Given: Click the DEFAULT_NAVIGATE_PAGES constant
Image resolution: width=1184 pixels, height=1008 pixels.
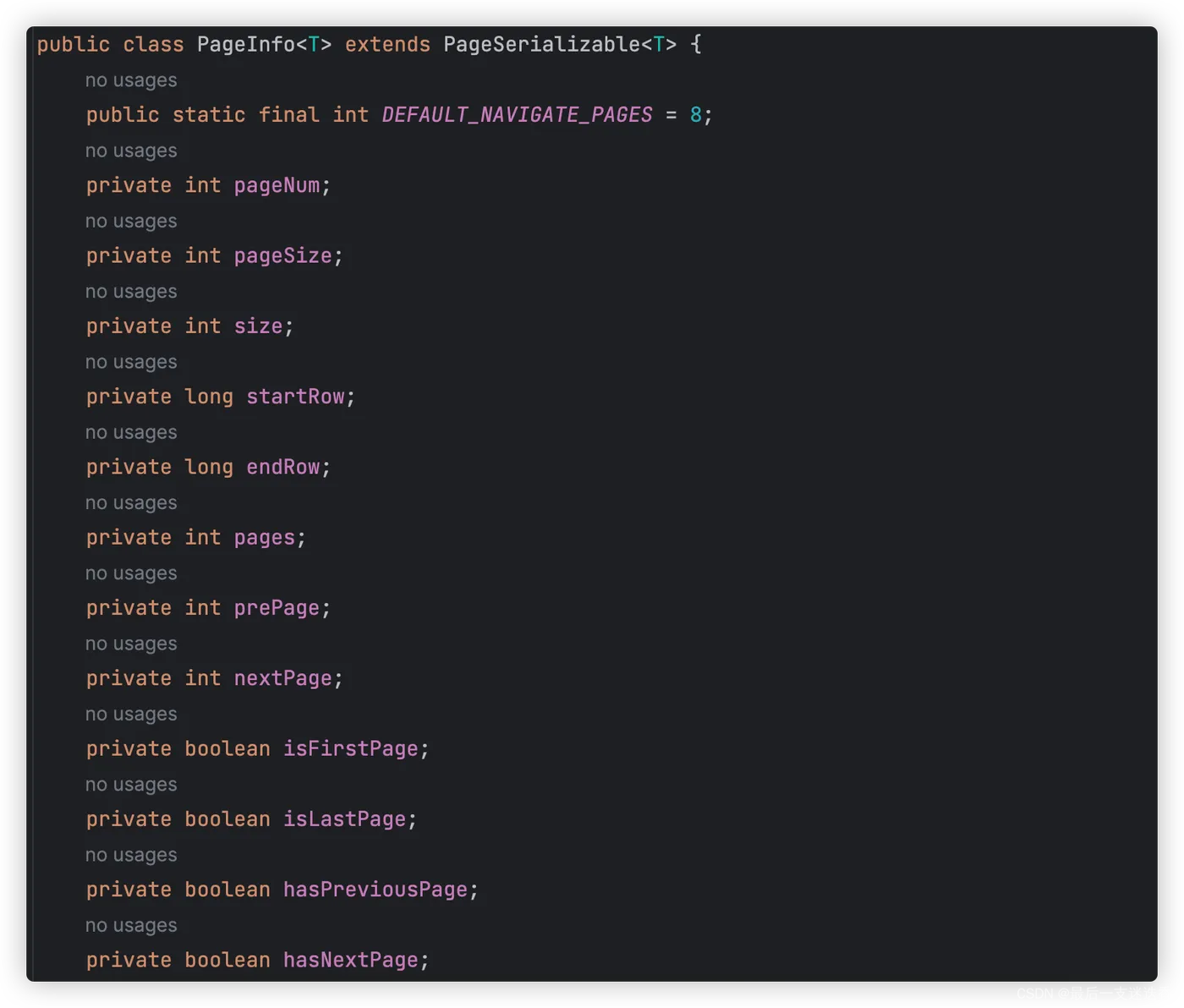Looking at the screenshot, I should pos(517,115).
